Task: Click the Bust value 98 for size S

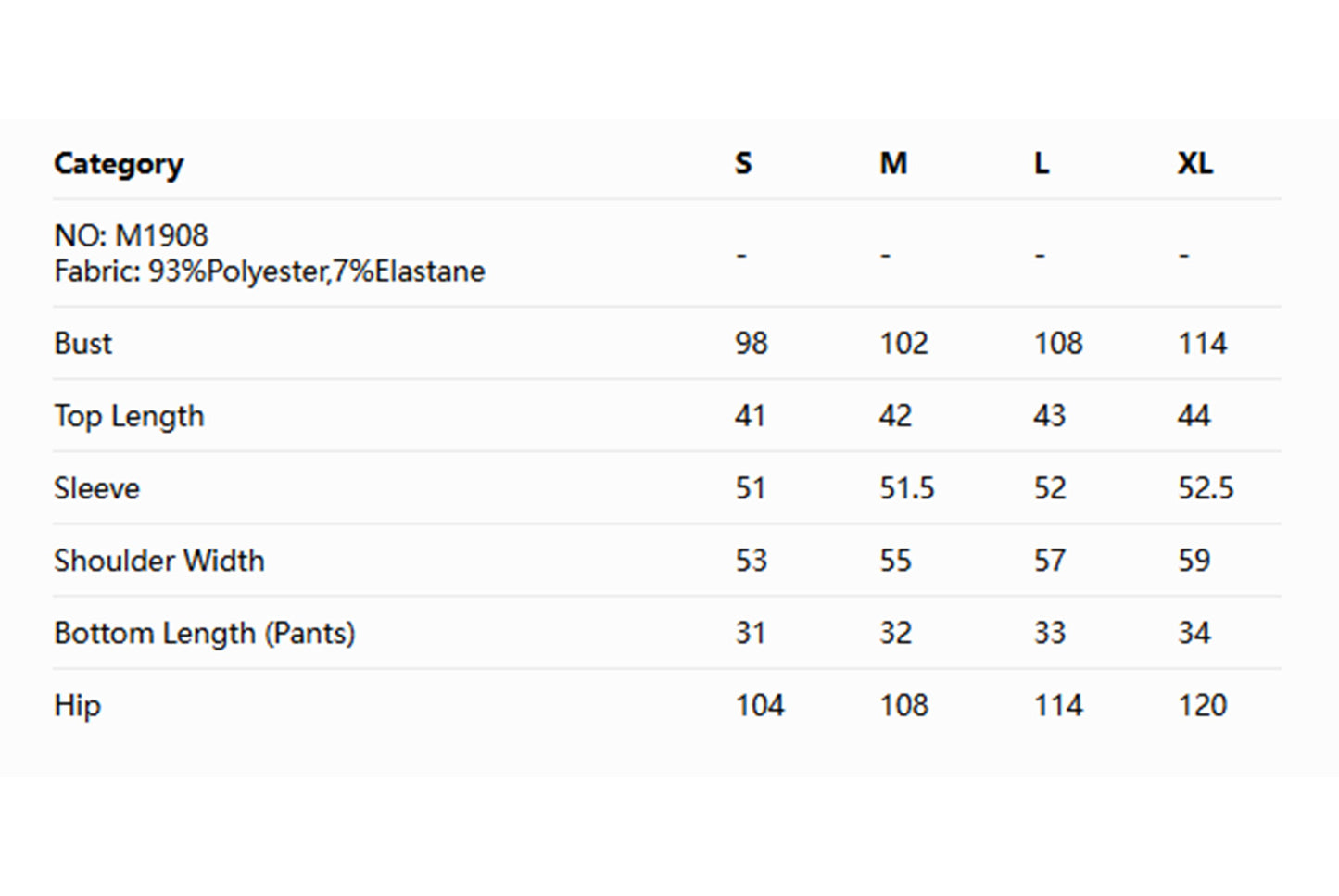Action: (752, 344)
